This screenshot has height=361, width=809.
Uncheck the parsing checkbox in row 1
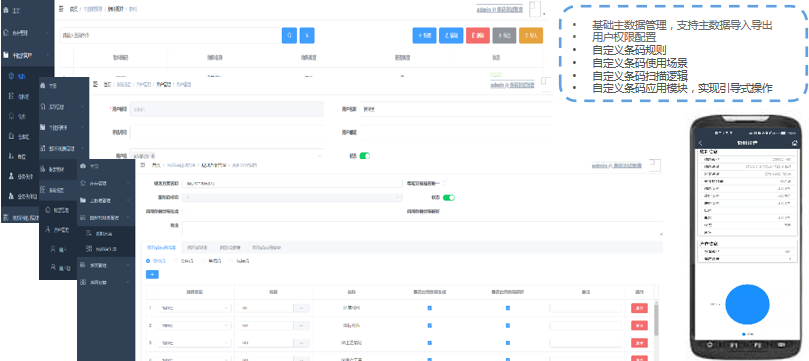point(508,308)
